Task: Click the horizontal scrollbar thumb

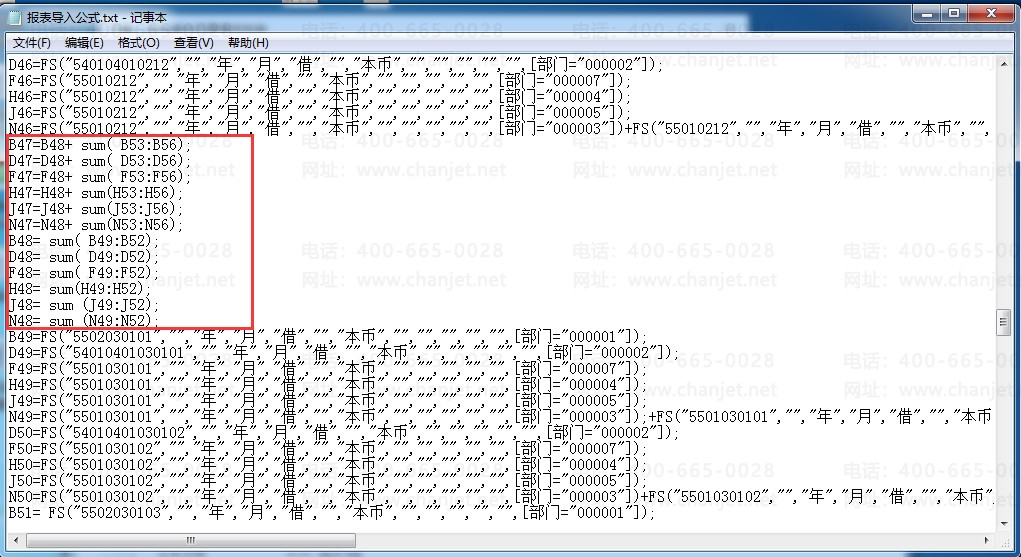Action: [x=191, y=540]
